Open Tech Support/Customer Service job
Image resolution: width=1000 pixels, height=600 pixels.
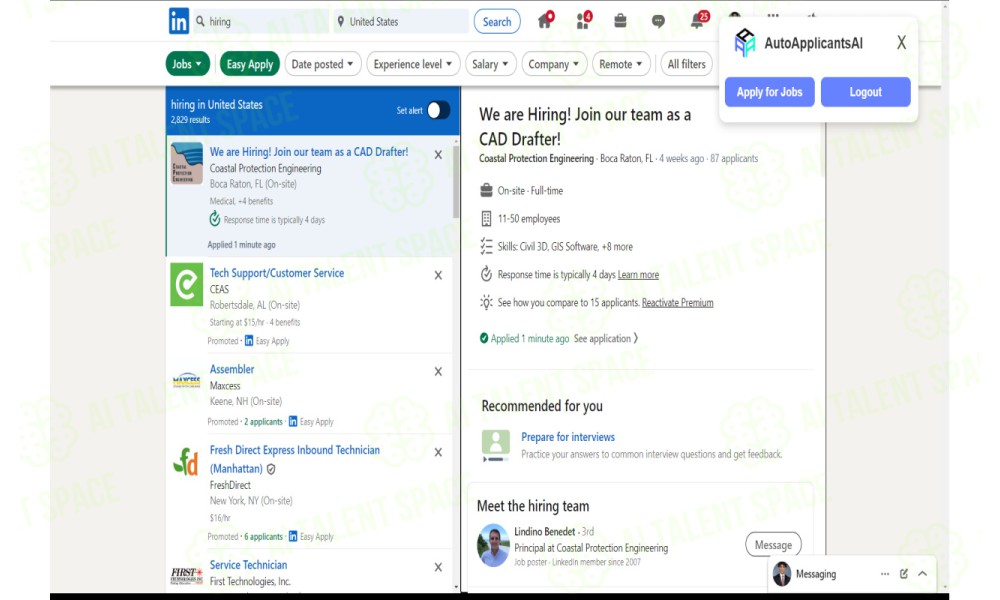click(277, 273)
